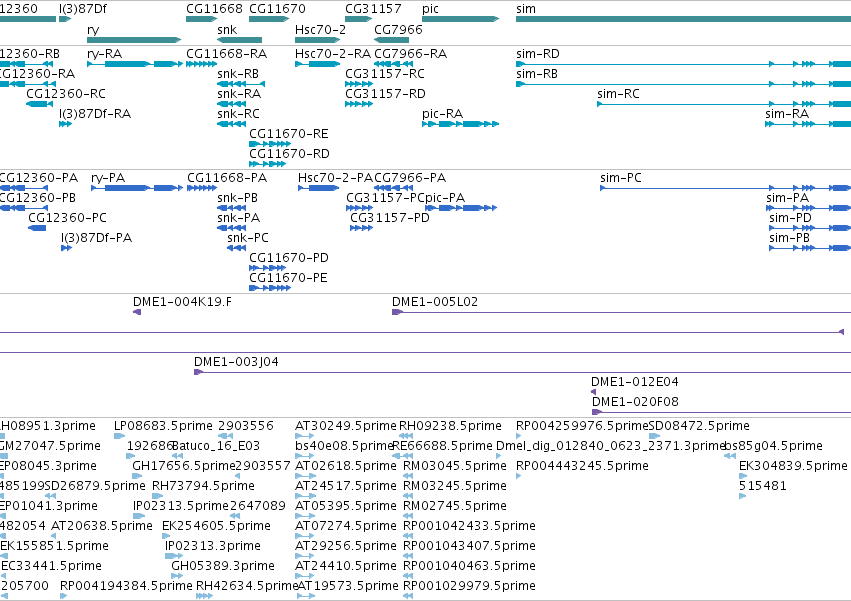
Task: Click the Hsc70-2-PA protein label
Action: click(x=335, y=178)
